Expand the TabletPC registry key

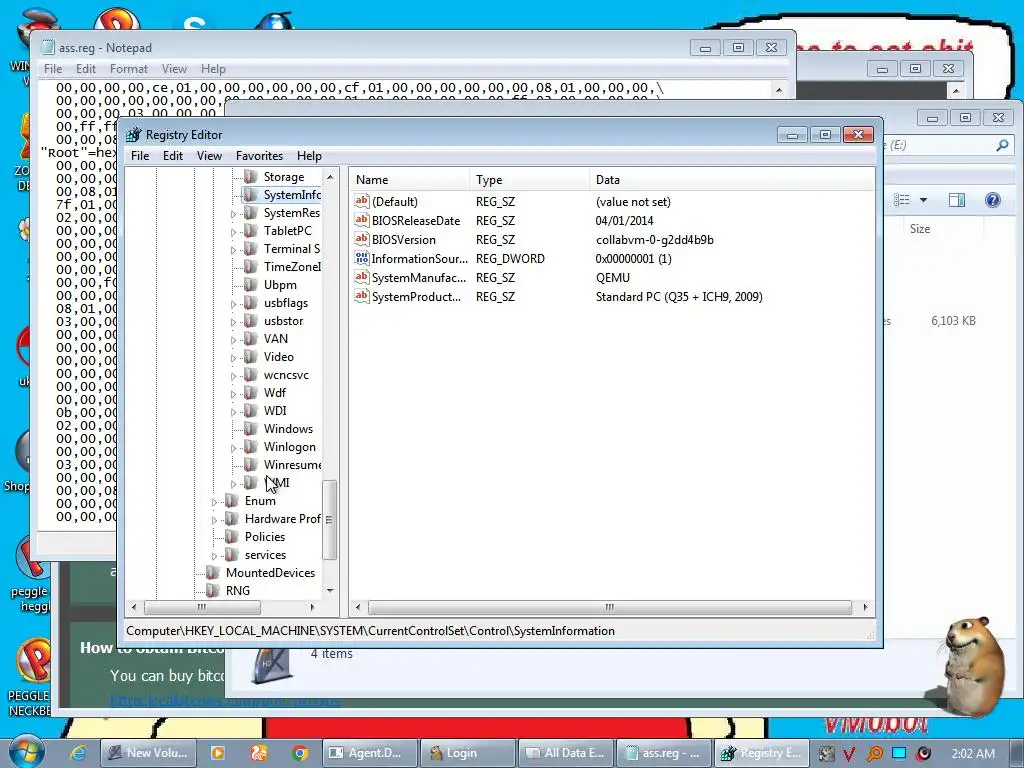[x=233, y=231]
